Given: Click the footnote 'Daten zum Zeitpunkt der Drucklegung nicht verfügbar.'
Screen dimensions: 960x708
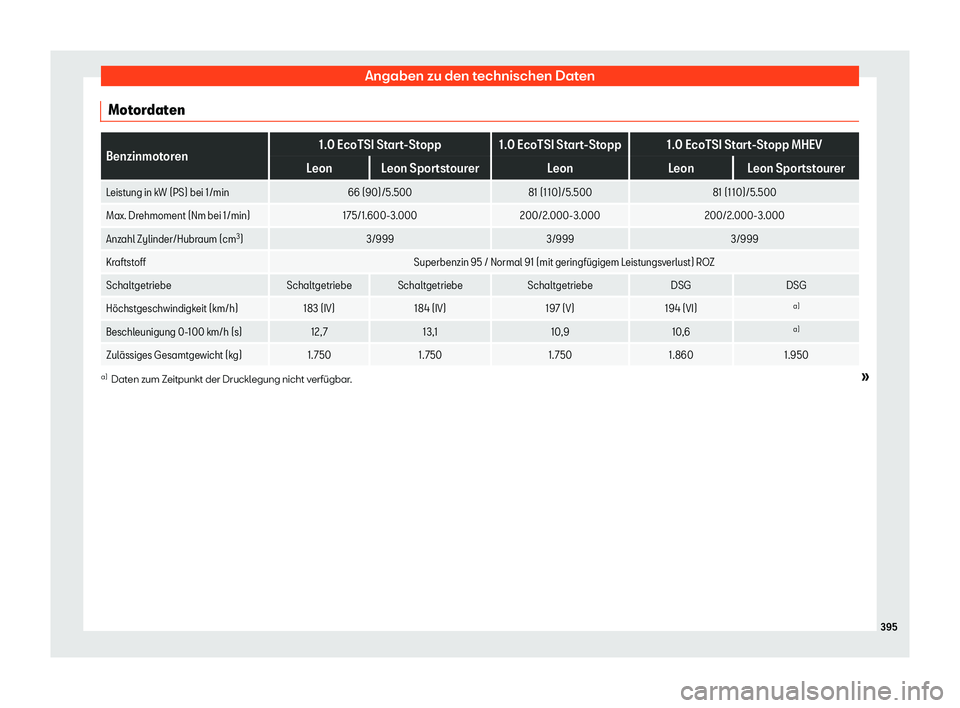Looking at the screenshot, I should pyautogui.click(x=231, y=379).
